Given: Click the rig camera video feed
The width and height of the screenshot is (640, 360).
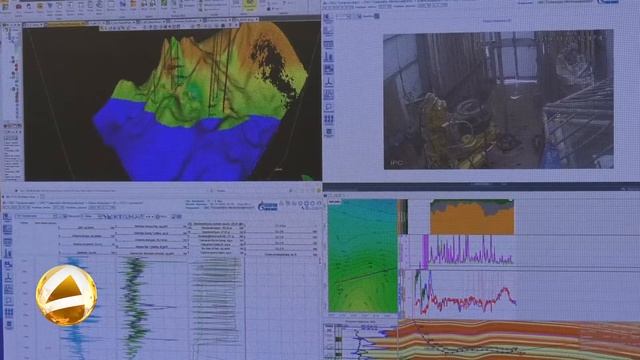Looking at the screenshot, I should click(x=498, y=99).
